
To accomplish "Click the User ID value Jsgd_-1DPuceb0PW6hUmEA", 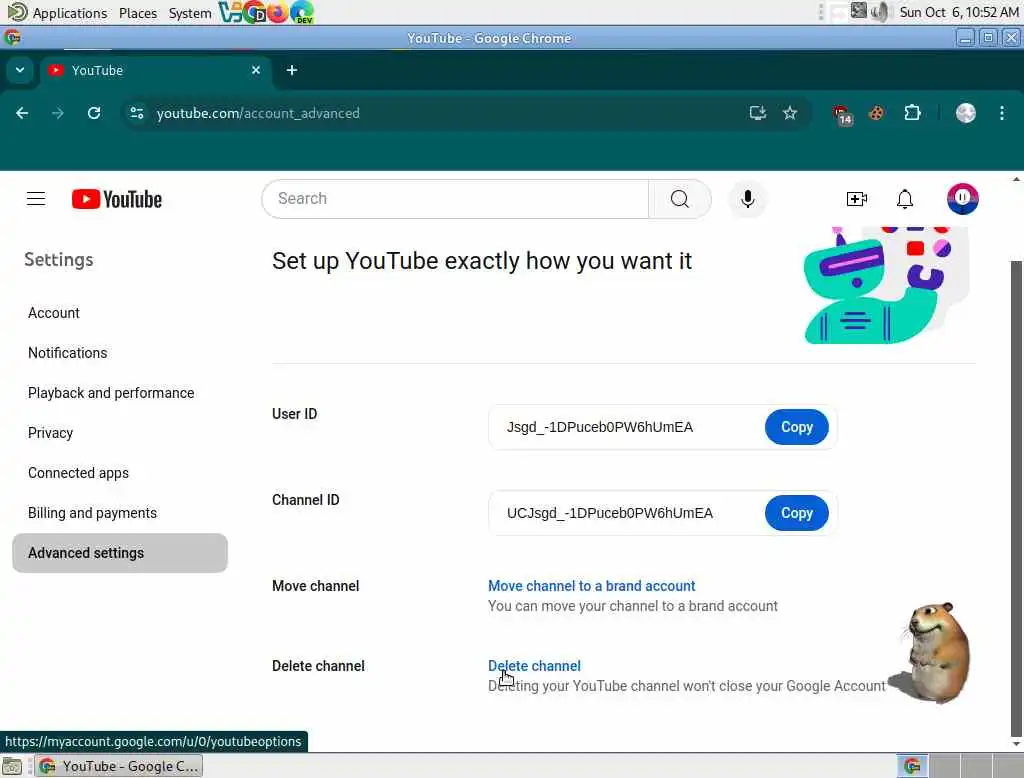I will point(600,427).
